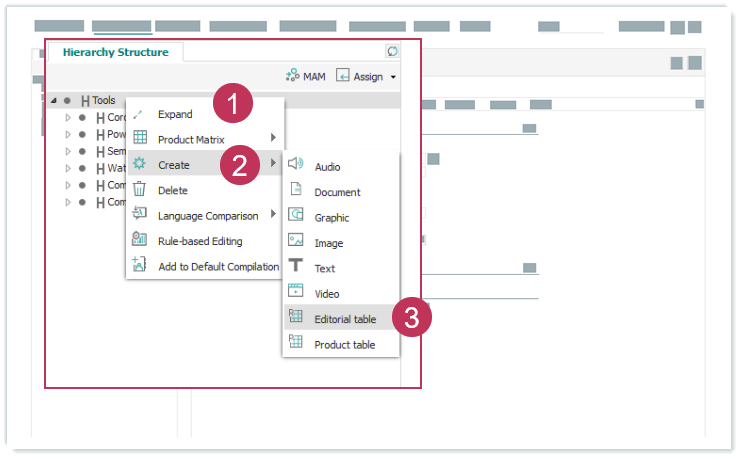Click the MAM button
The width and height of the screenshot is (741, 459).
[305, 76]
